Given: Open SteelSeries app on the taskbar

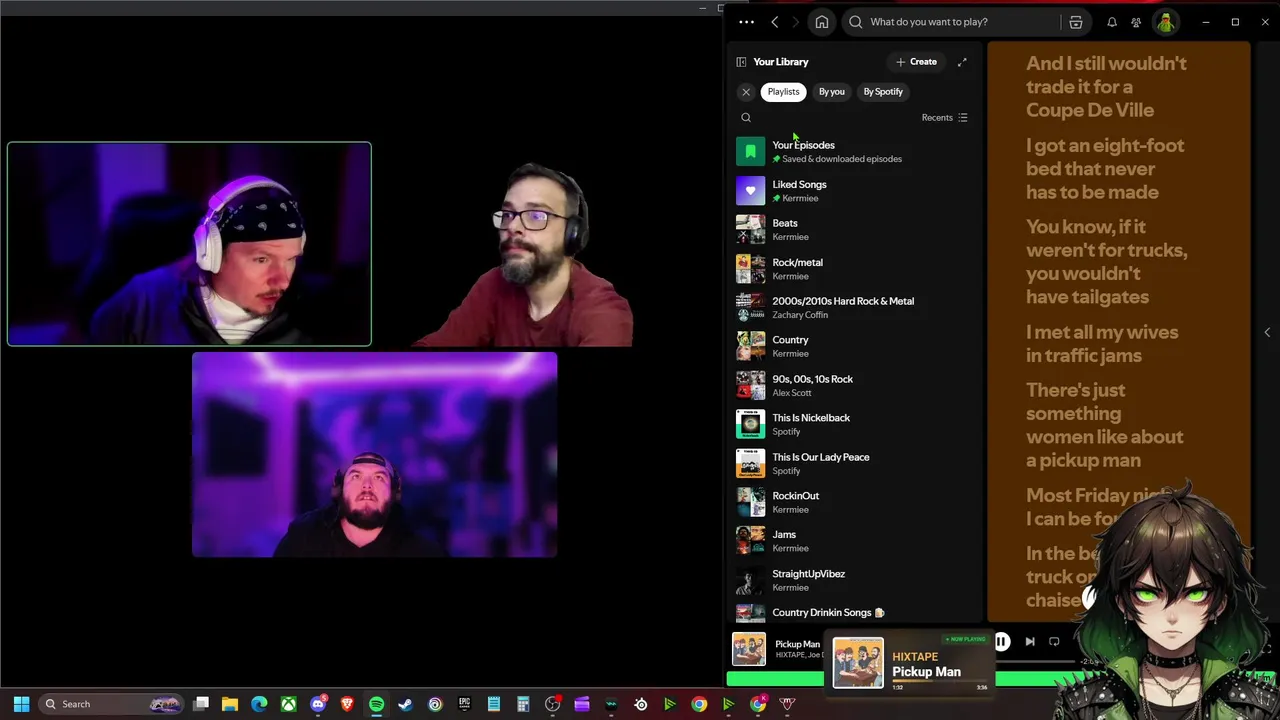Looking at the screenshot, I should pos(641,704).
